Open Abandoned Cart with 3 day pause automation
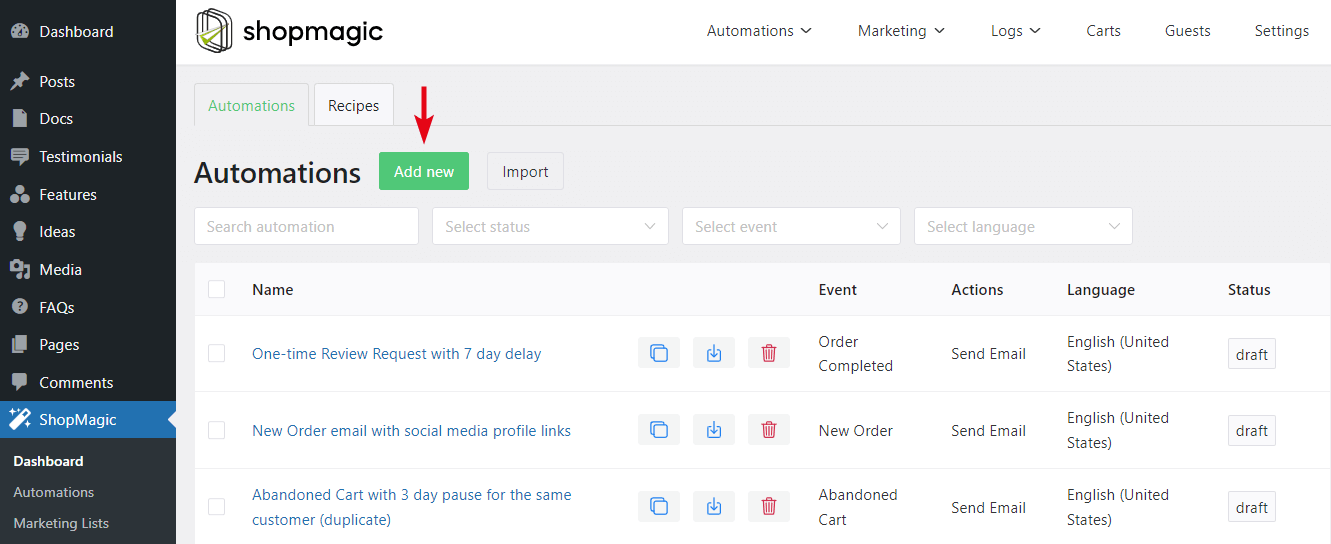This screenshot has height=544, width=1331. click(412, 507)
